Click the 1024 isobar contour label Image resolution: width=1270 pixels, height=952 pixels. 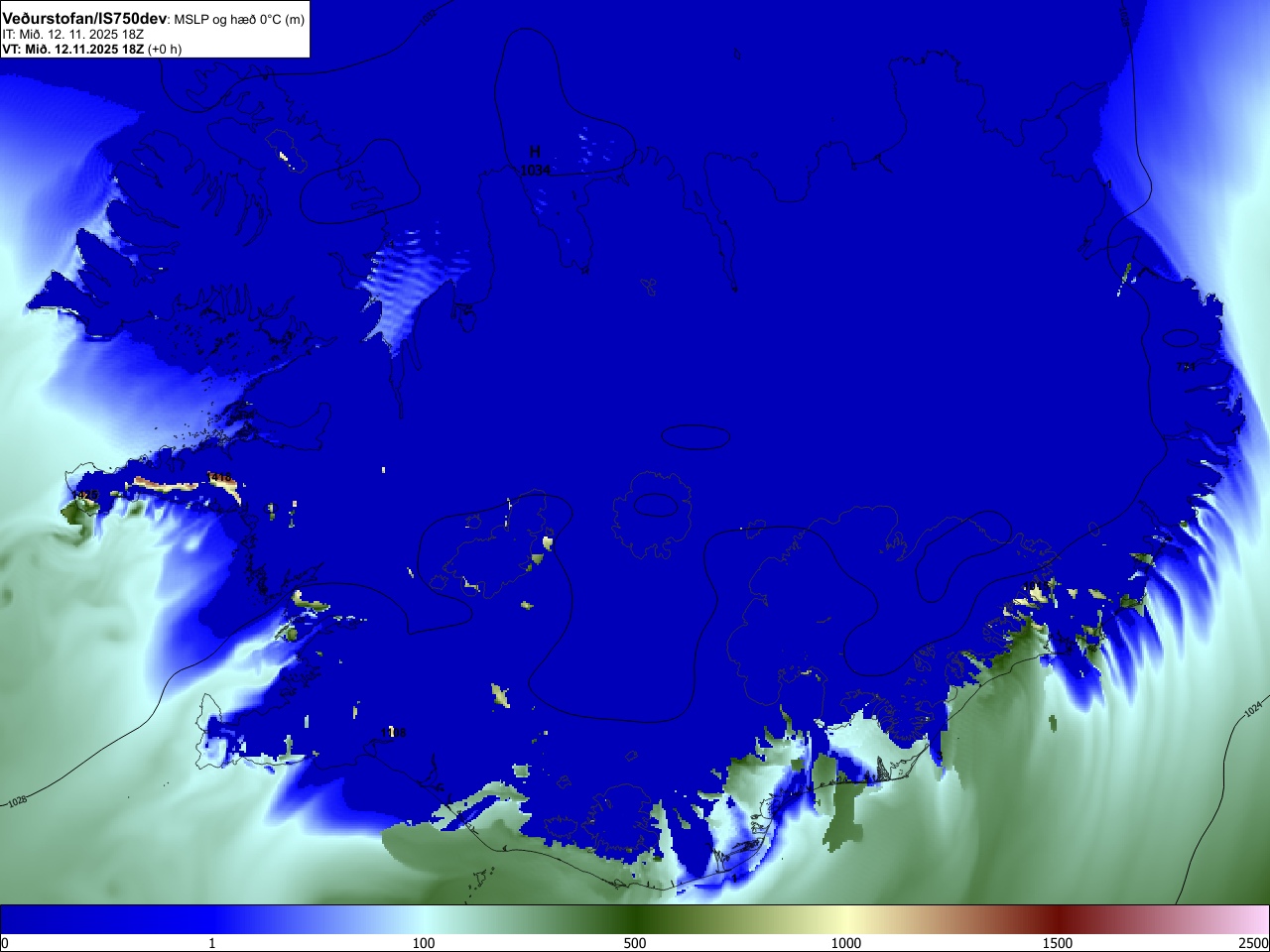(1253, 709)
